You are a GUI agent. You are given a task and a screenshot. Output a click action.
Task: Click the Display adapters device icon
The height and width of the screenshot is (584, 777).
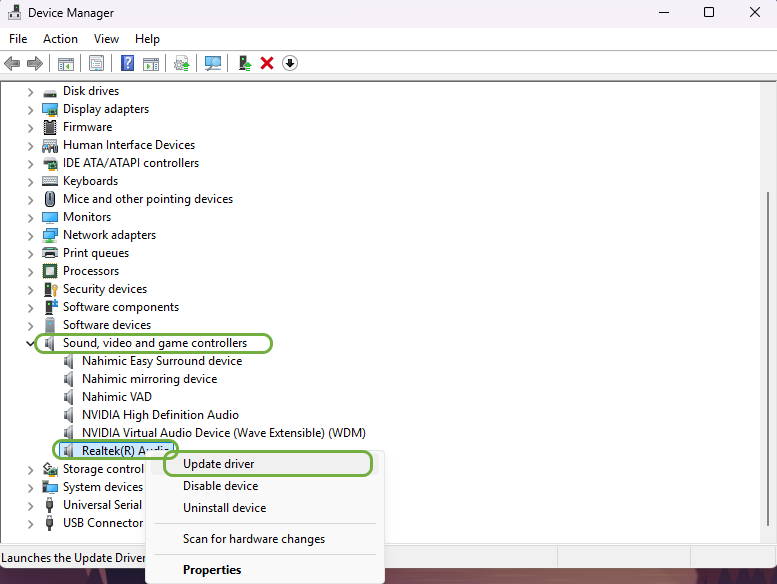(x=50, y=109)
